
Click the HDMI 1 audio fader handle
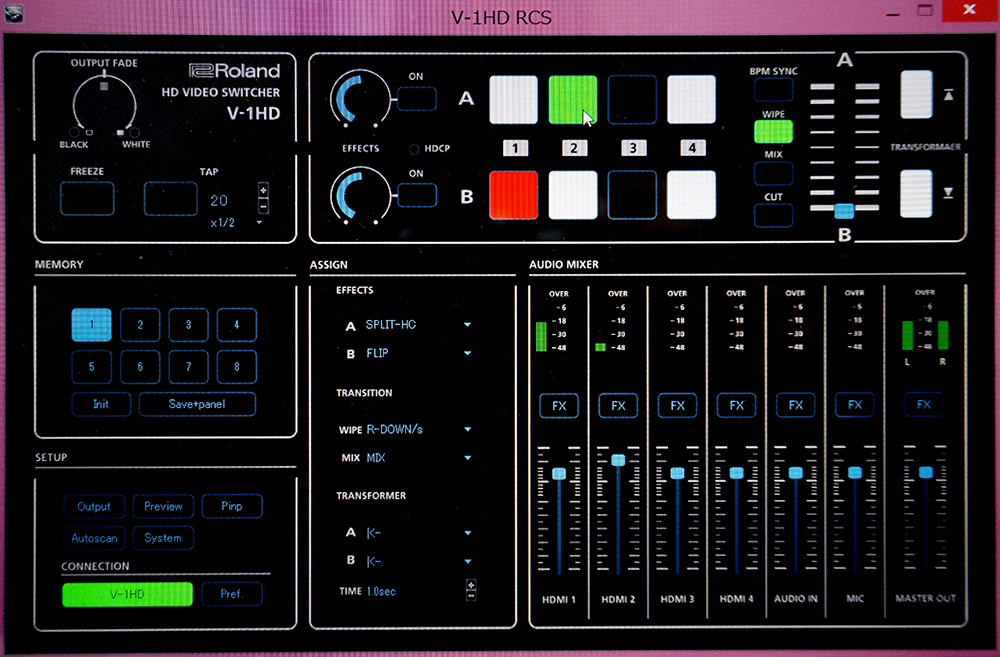point(559,473)
